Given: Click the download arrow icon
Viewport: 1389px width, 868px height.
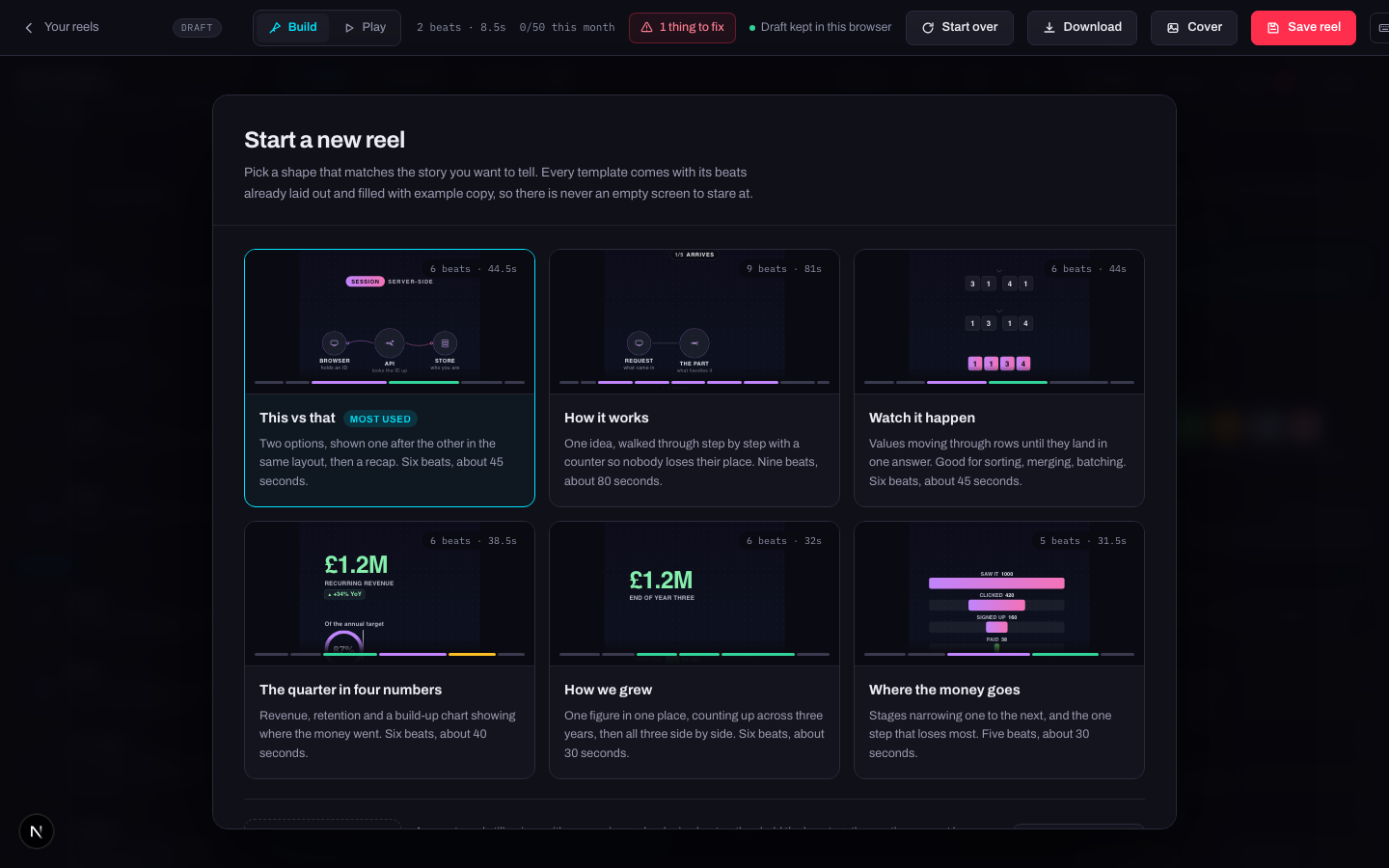Looking at the screenshot, I should [x=1049, y=28].
